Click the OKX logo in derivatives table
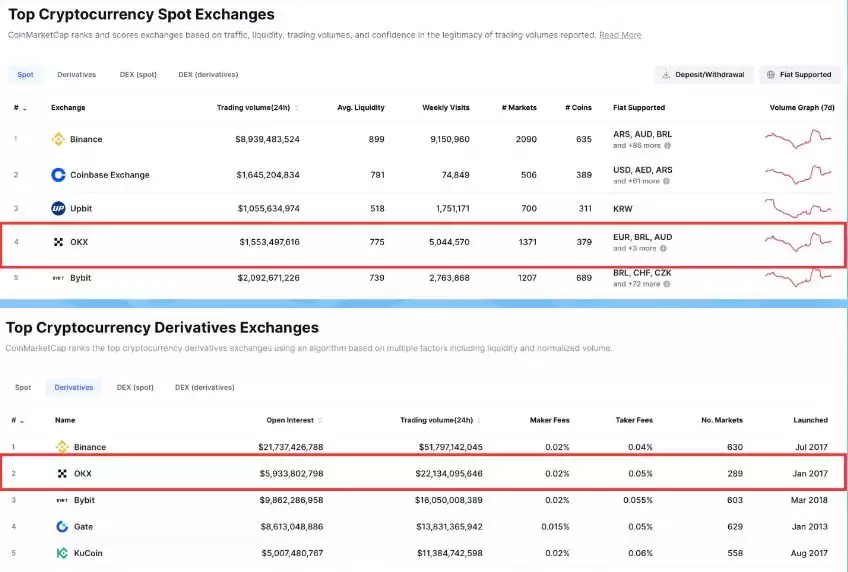 coord(62,473)
